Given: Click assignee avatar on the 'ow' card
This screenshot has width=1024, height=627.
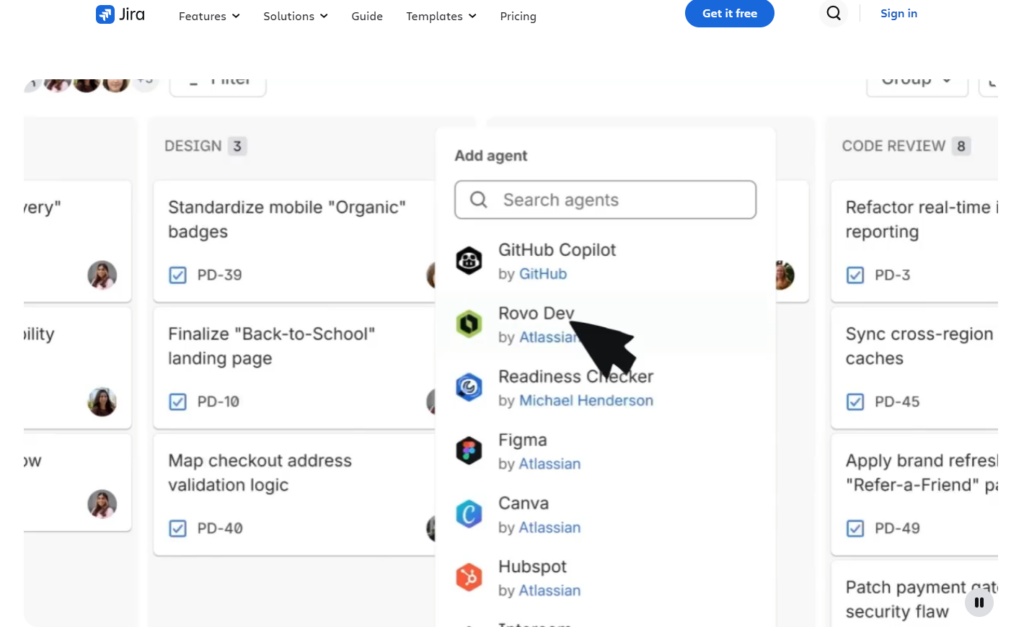Looking at the screenshot, I should 102,504.
